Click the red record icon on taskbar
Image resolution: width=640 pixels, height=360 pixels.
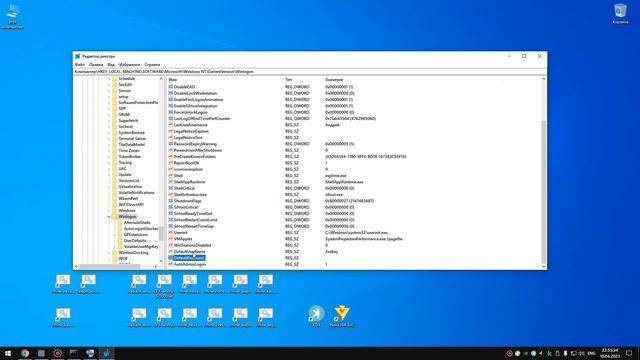pos(58,353)
